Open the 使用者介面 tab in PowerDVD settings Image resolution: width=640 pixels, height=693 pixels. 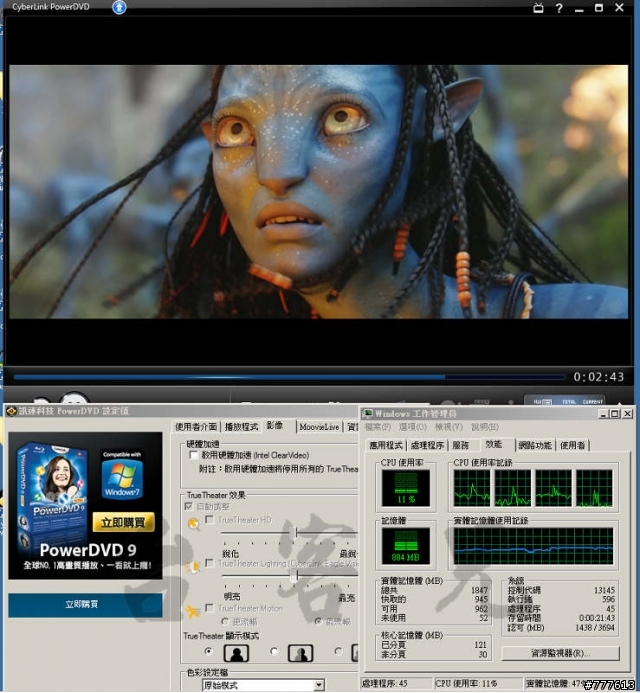coord(196,426)
